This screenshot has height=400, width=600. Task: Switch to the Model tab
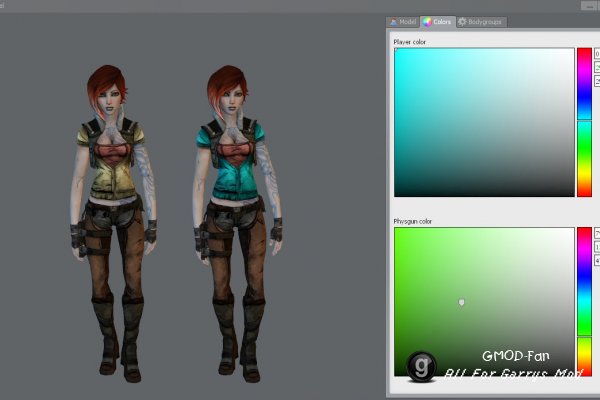[x=403, y=22]
